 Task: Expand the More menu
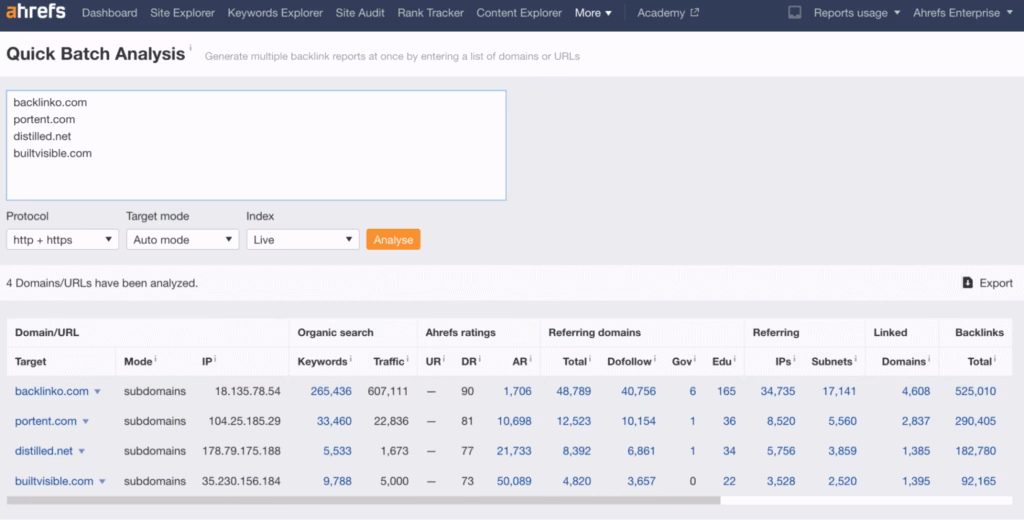point(593,13)
